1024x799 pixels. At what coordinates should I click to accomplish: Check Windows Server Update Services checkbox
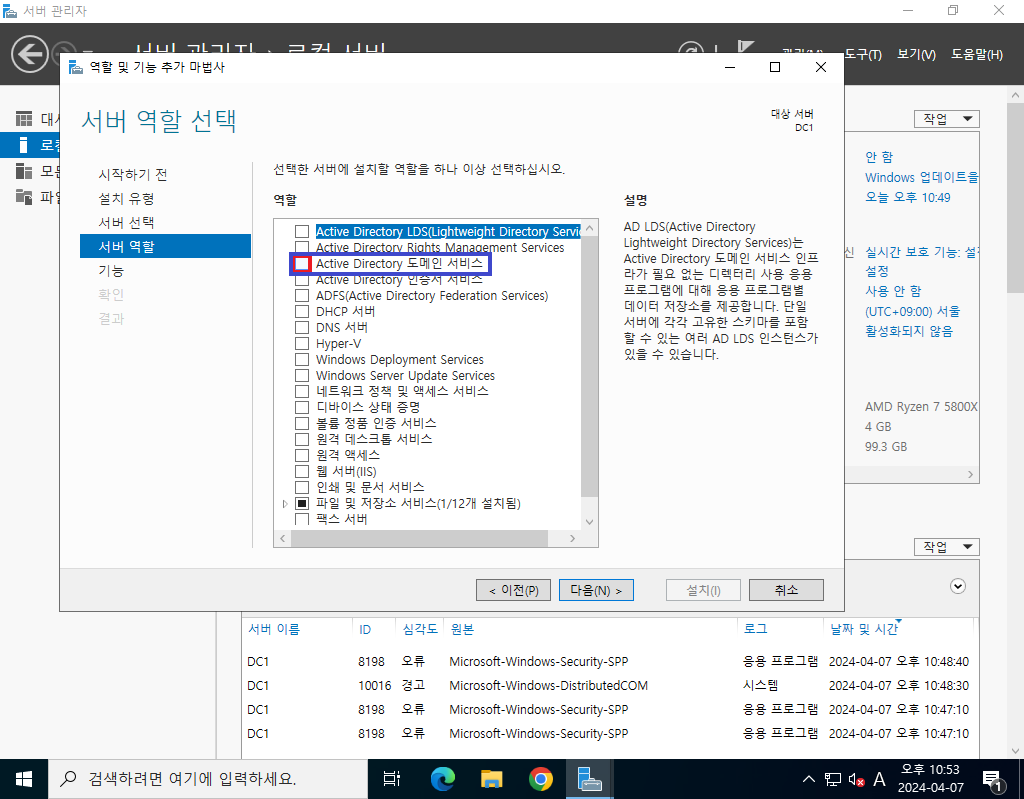point(302,376)
